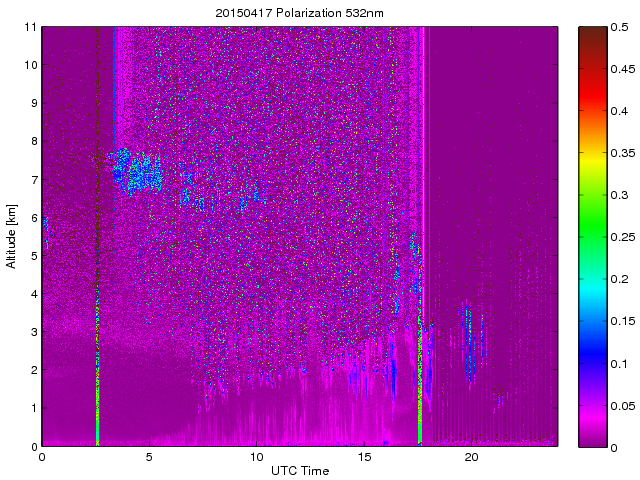Click the plot title '20150417 Polarization 532nm'
Image resolution: width=640 pixels, height=480 pixels.
tap(299, 13)
